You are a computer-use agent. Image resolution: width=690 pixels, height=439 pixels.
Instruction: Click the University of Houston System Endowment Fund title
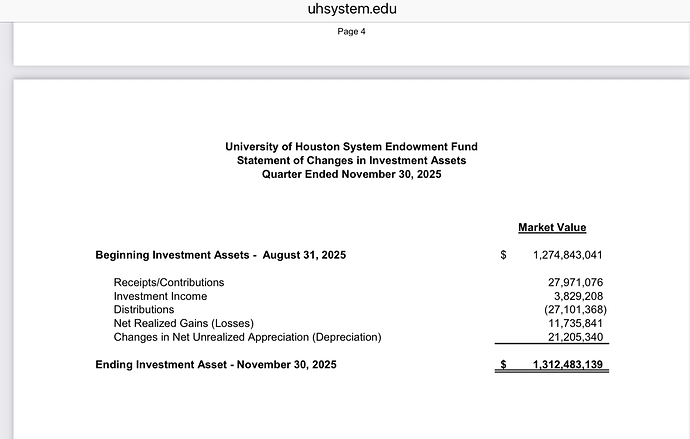coord(351,147)
